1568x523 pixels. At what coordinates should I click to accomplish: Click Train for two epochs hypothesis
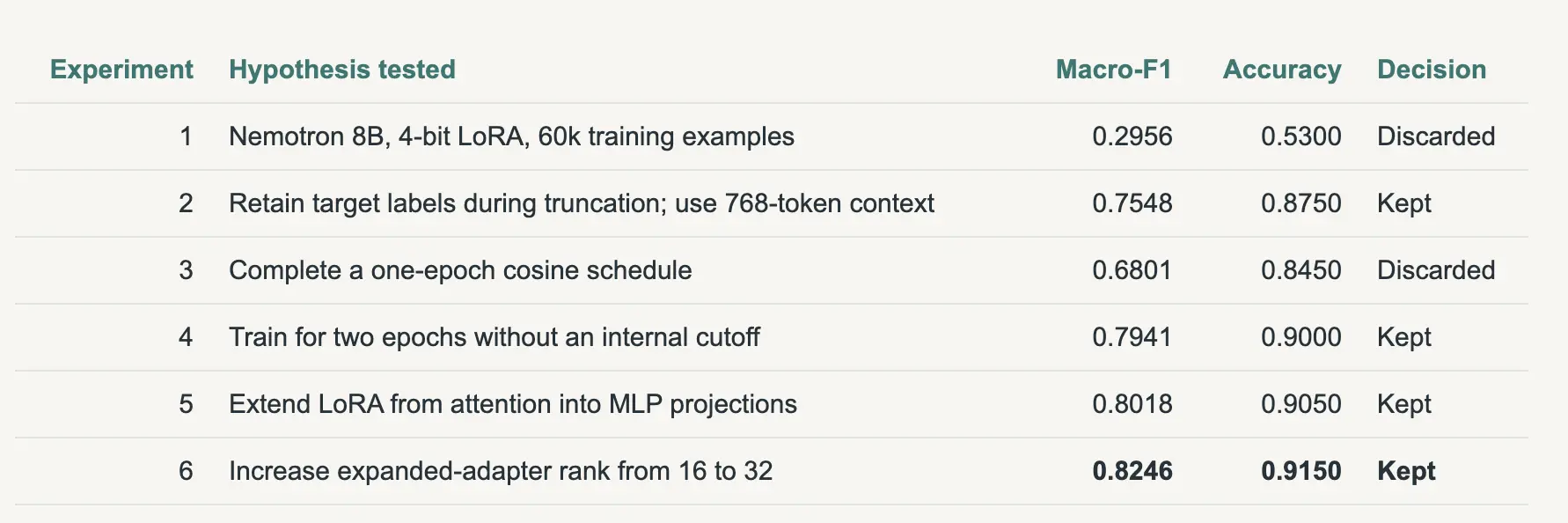click(495, 337)
